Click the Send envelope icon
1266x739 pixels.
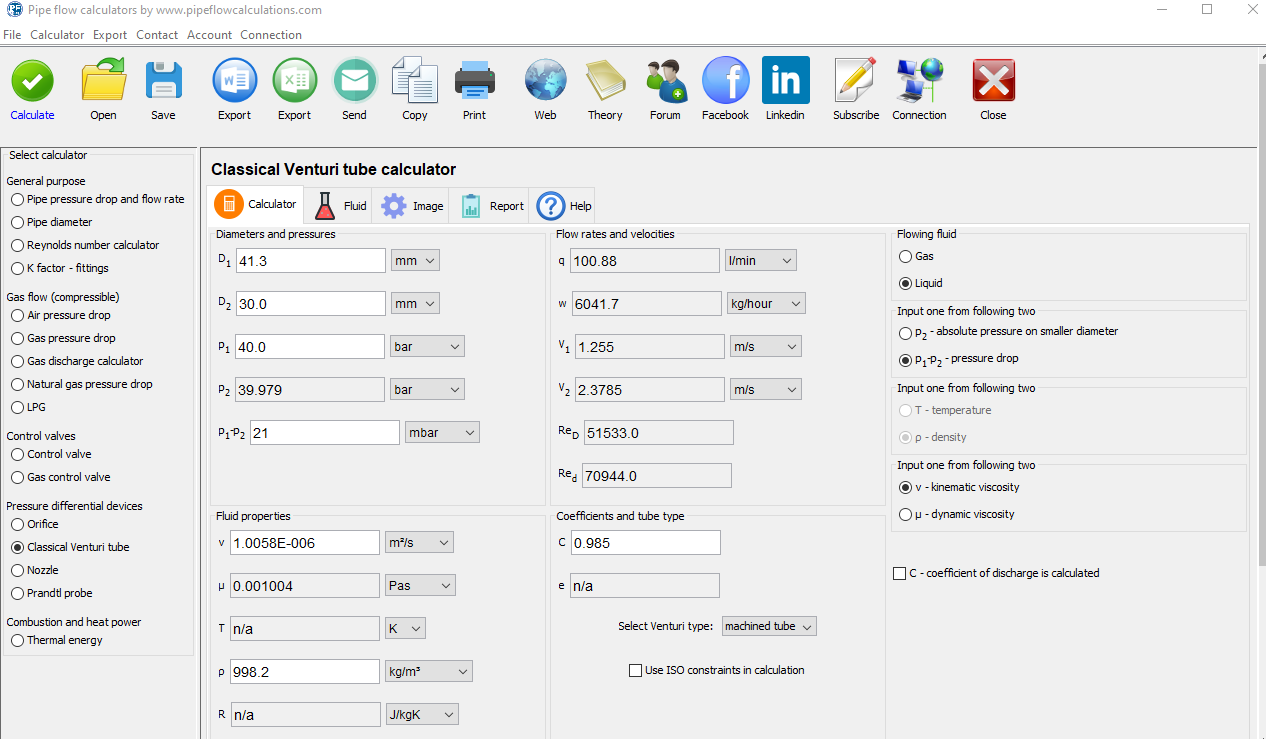(x=354, y=82)
